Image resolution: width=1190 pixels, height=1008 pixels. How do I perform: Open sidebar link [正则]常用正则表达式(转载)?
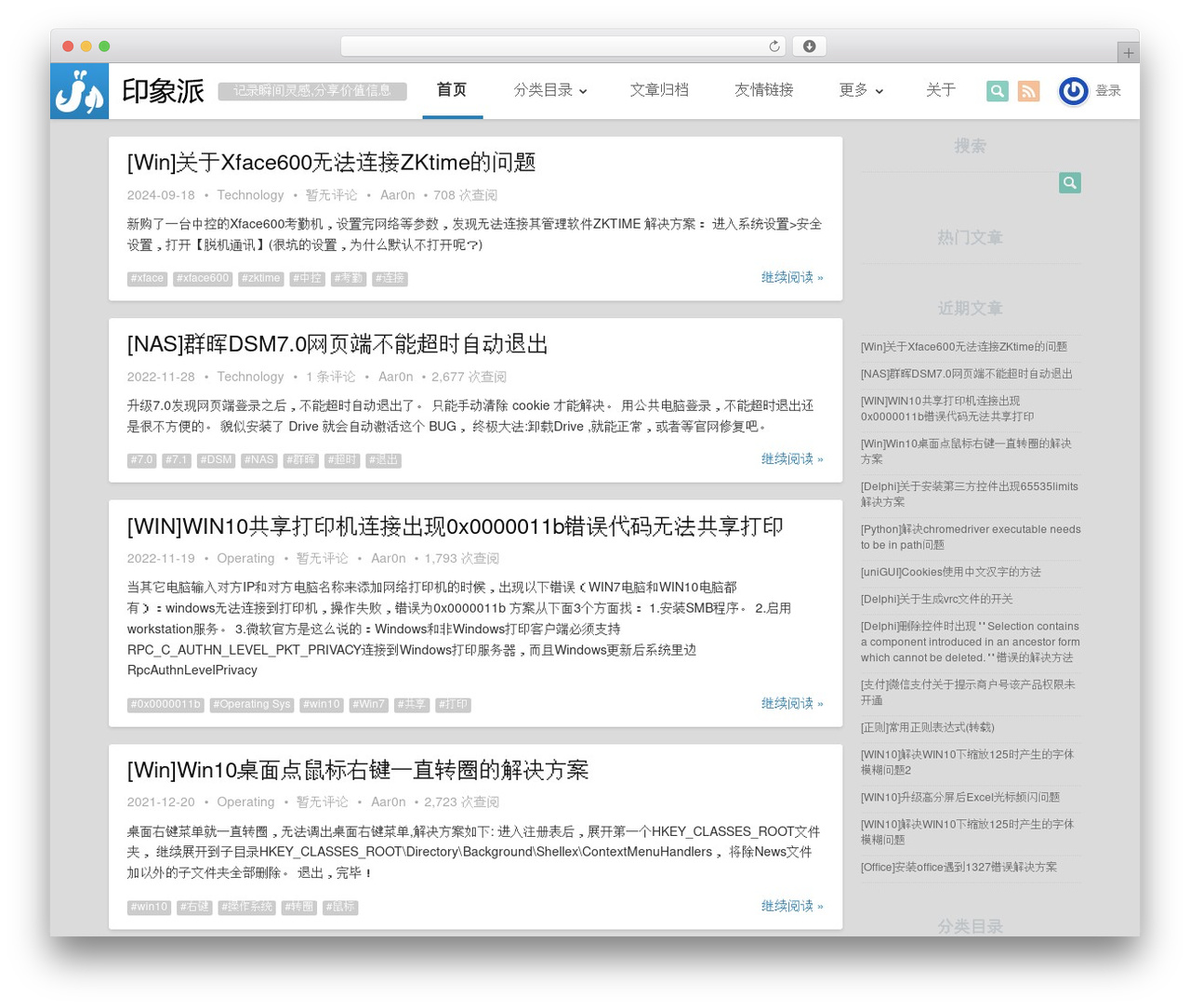[x=928, y=727]
